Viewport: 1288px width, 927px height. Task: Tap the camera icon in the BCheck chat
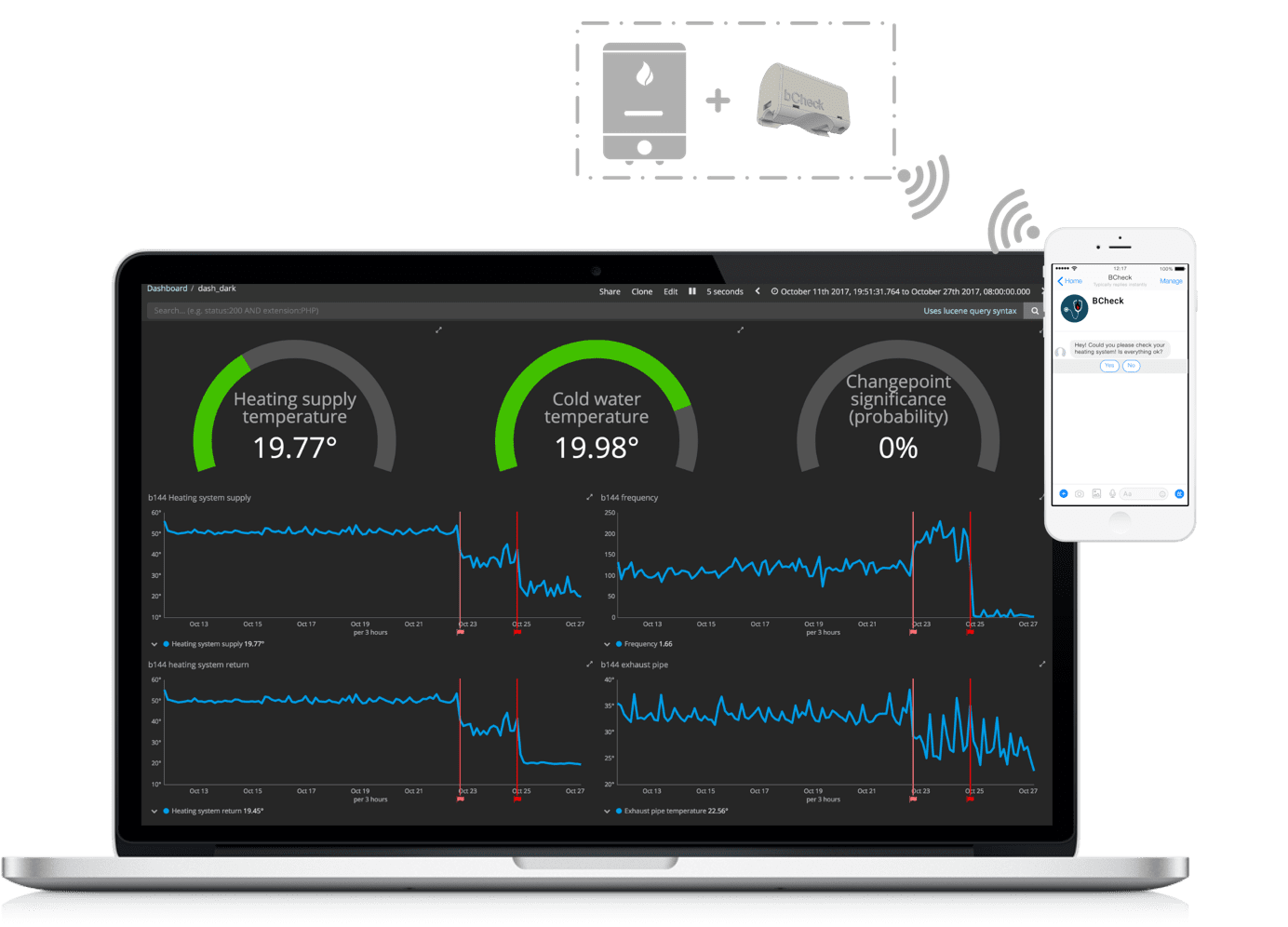(1079, 494)
